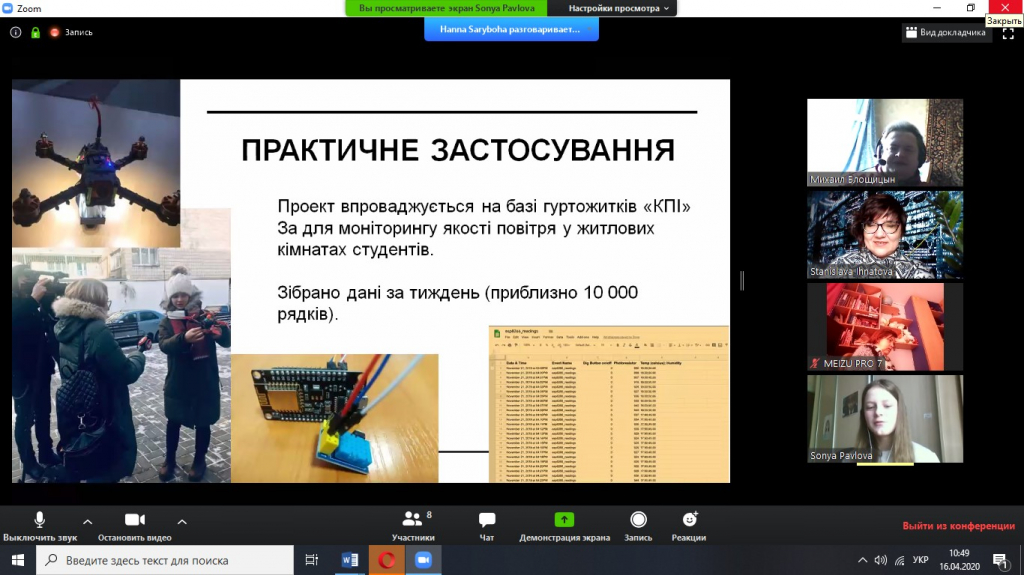Image resolution: width=1024 pixels, height=575 pixels.
Task: Select Sonya Pavlova video thumbnail
Action: pyautogui.click(x=885, y=419)
